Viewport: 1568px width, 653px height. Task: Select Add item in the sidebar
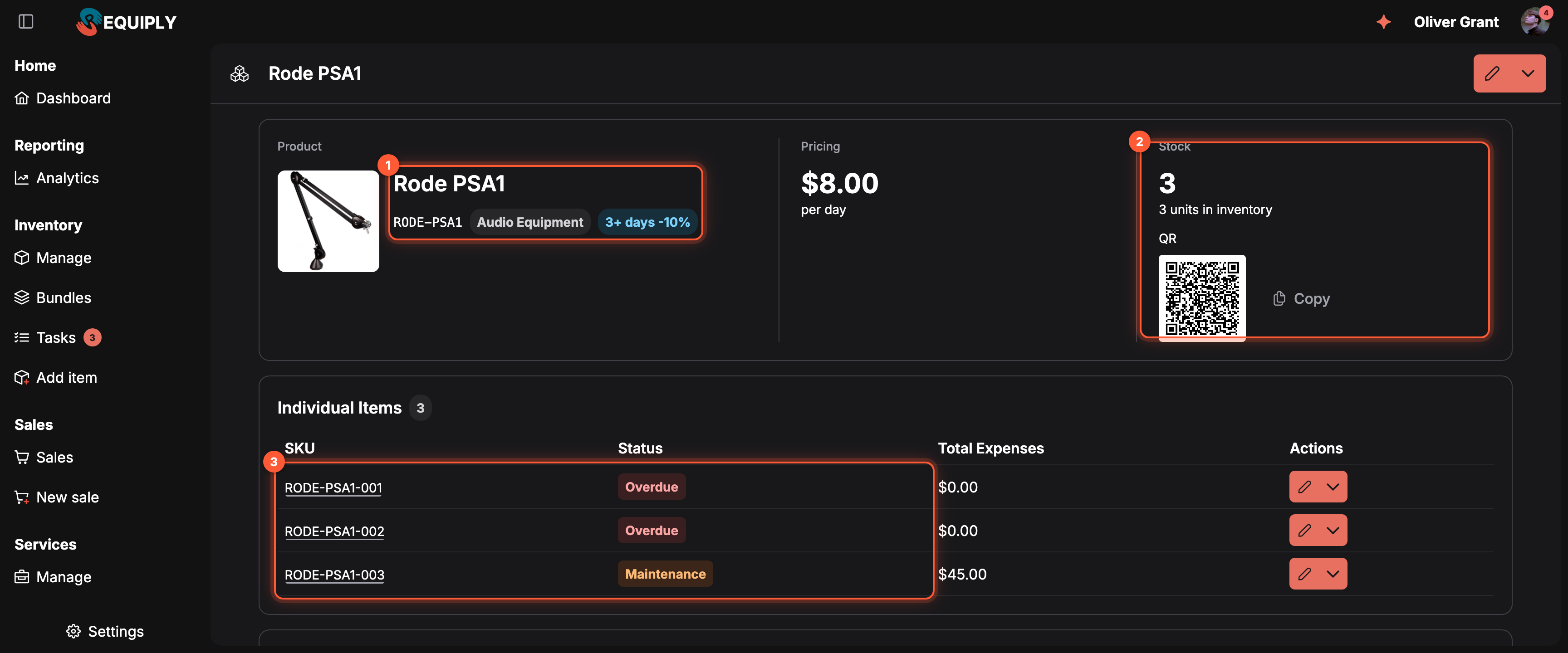(56, 377)
